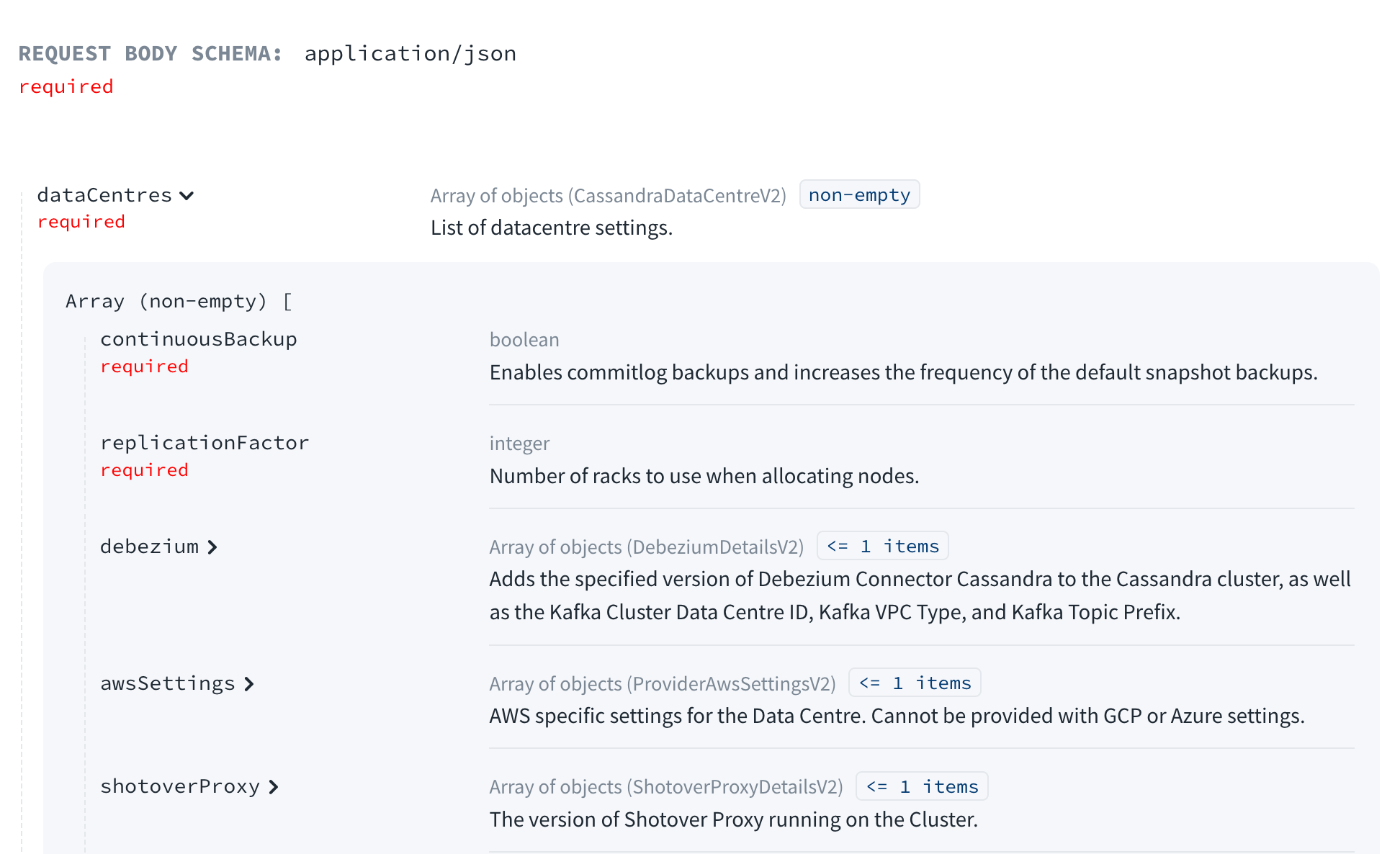Viewport: 1400px width, 854px height.
Task: Select the replicationFactor property name
Action: click(x=205, y=443)
